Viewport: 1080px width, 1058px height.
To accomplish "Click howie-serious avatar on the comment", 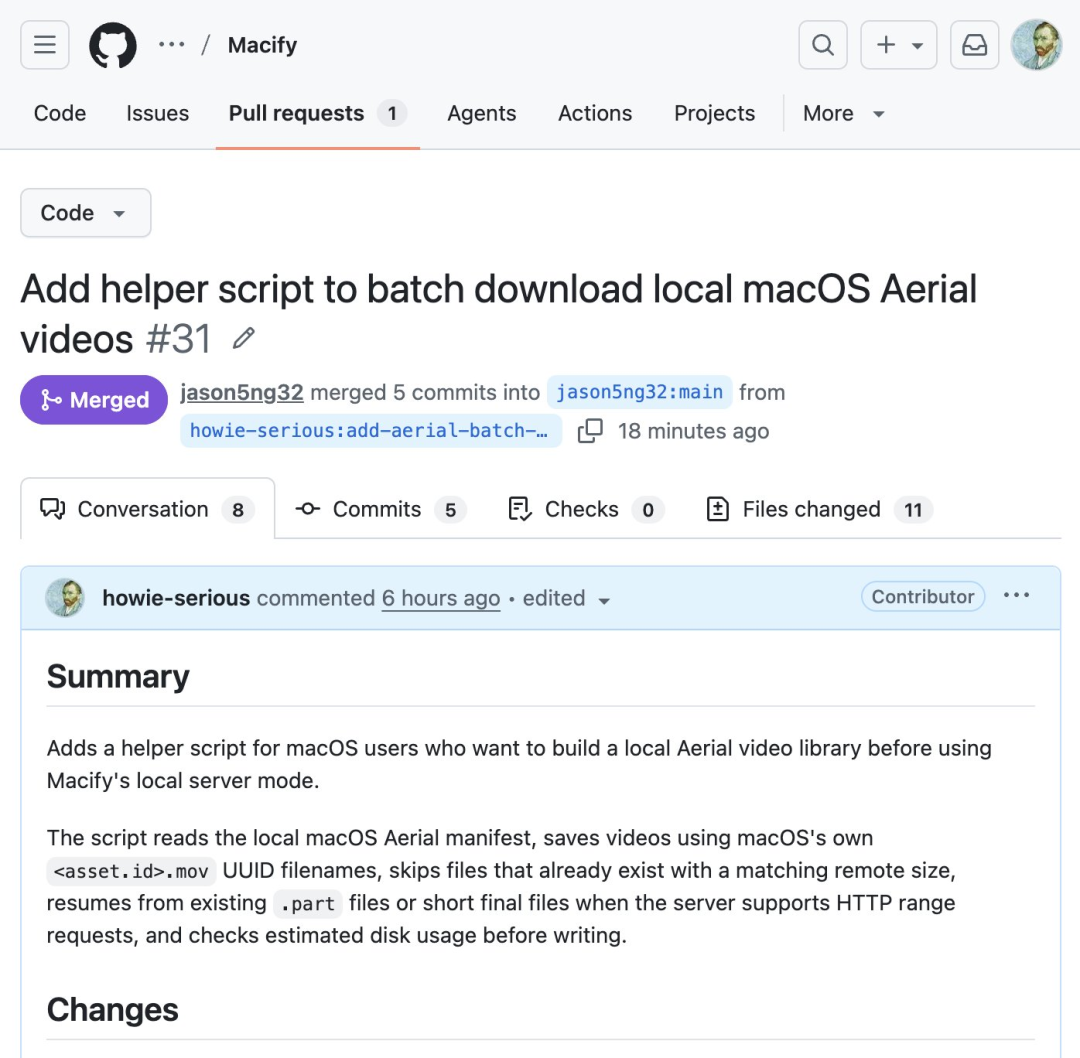I will pos(65,597).
